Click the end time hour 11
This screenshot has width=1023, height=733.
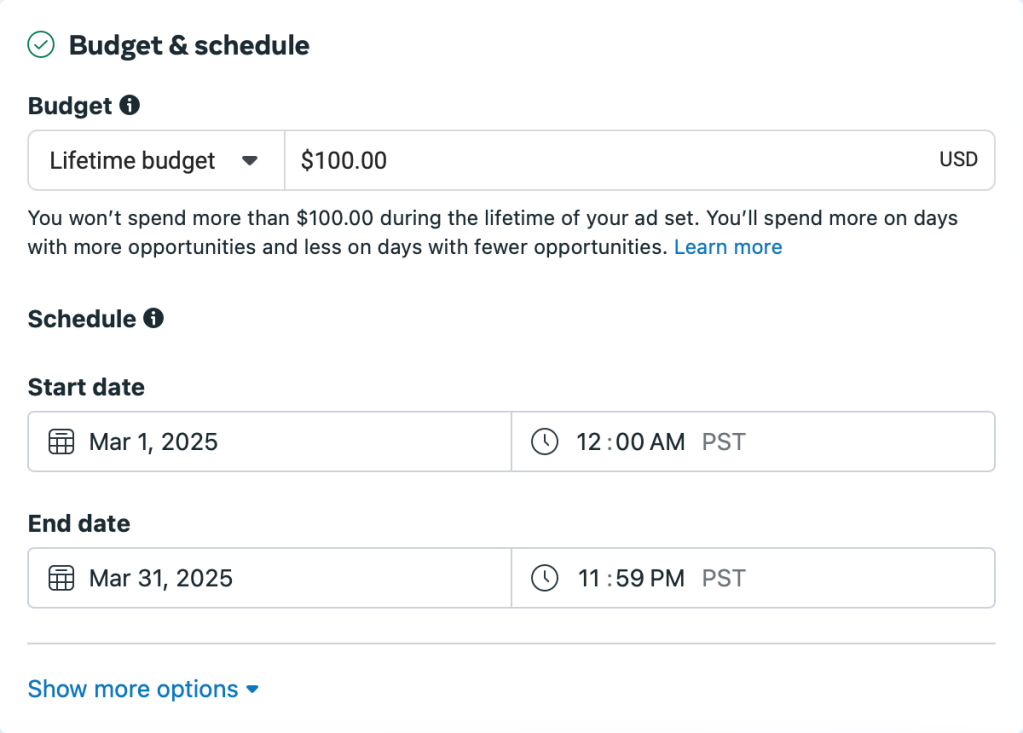tap(588, 578)
